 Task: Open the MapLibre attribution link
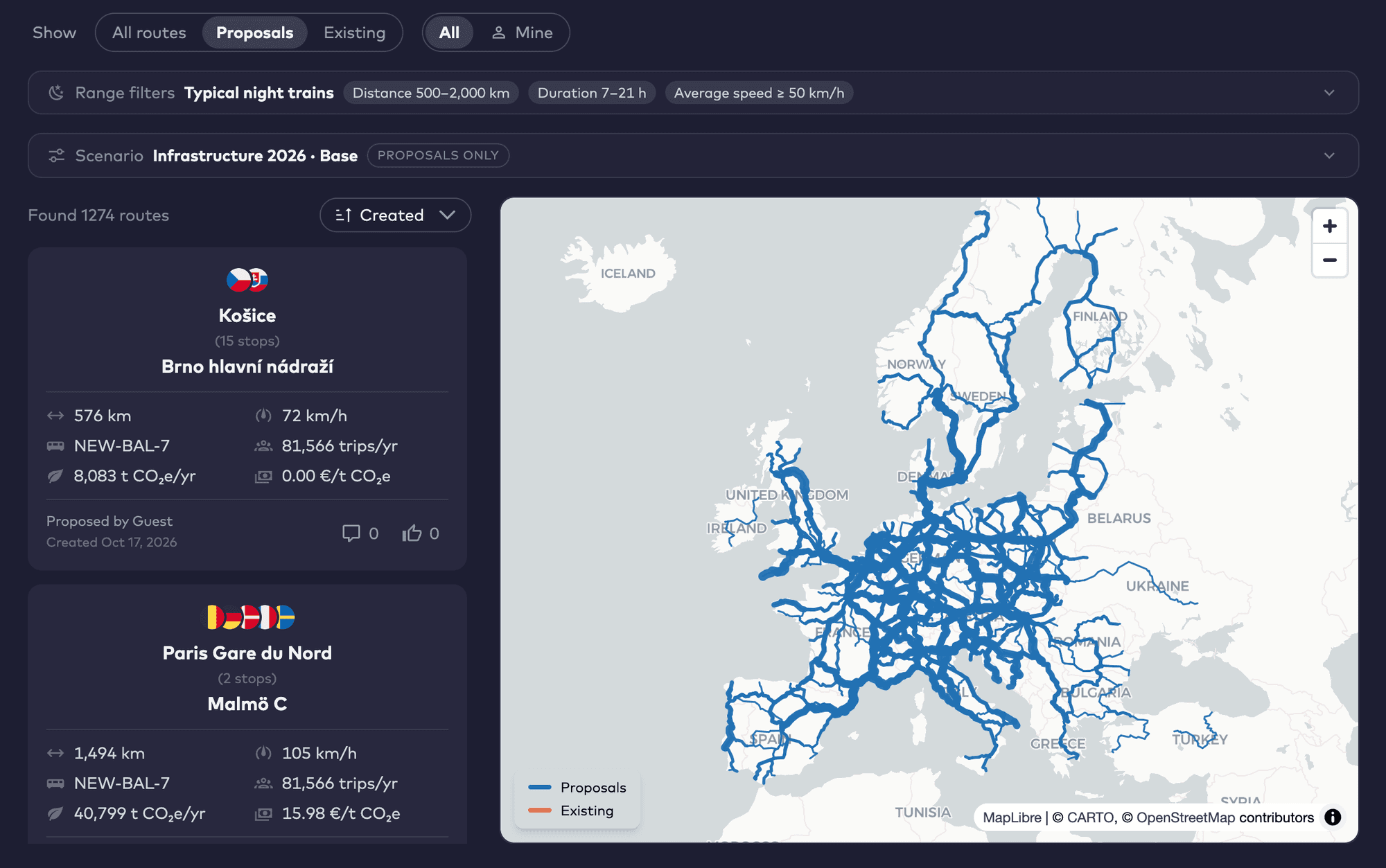tap(1012, 817)
